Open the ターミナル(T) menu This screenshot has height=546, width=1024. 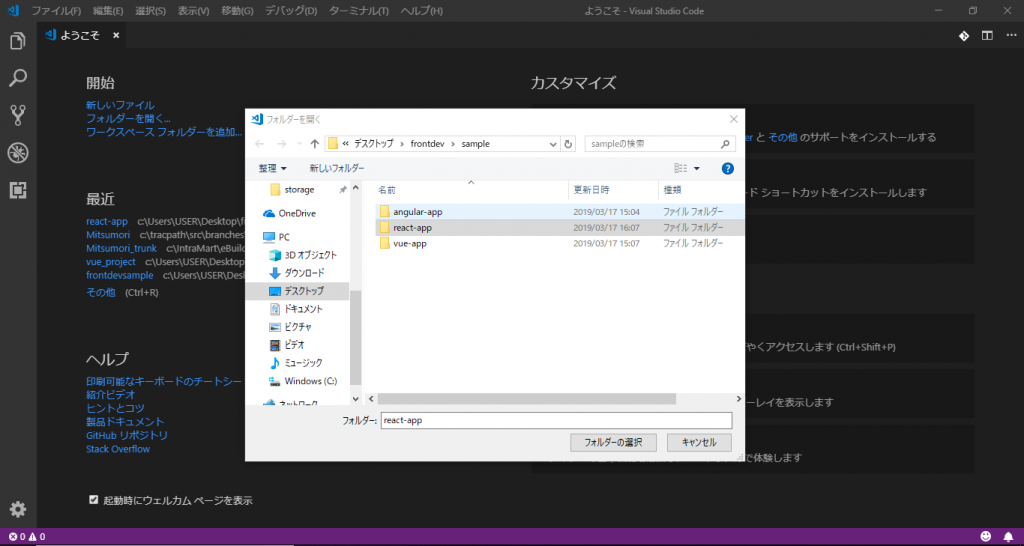click(x=359, y=11)
